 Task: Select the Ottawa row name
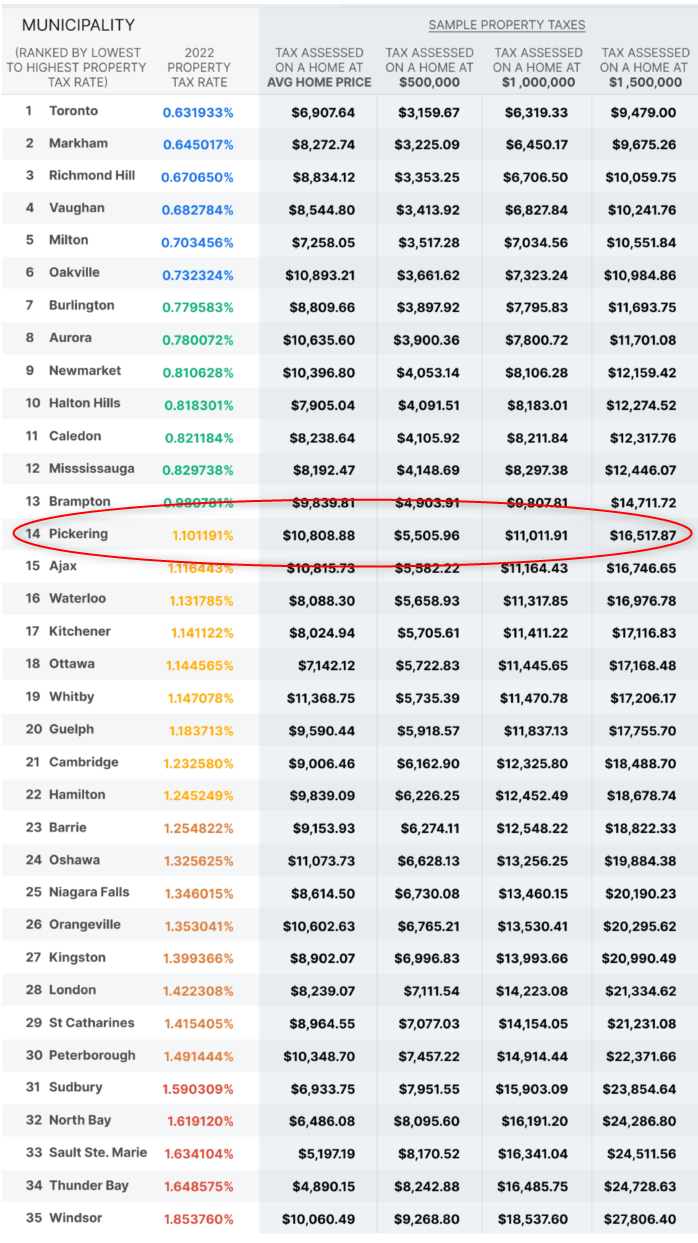tap(72, 664)
